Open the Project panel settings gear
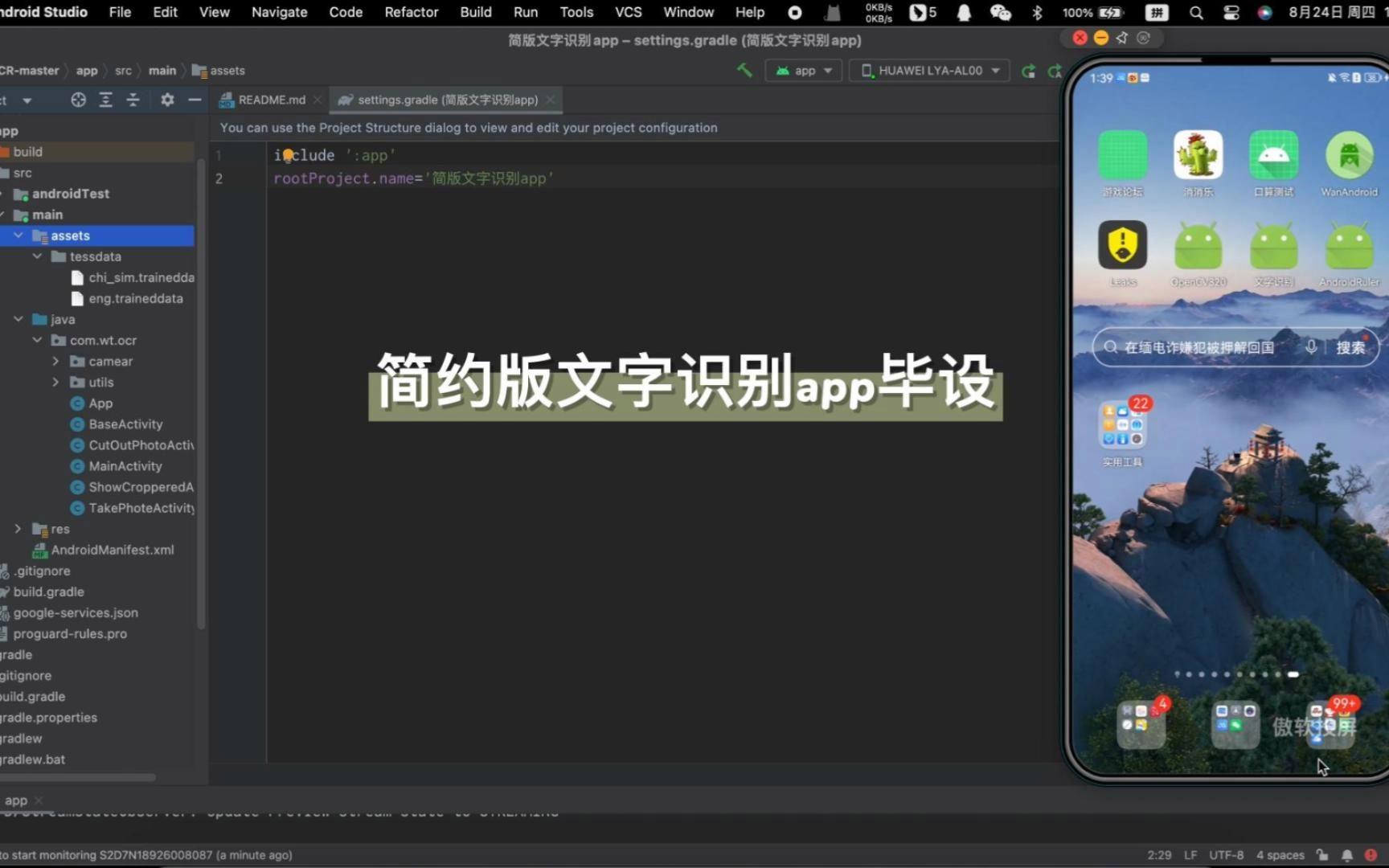Viewport: 1389px width, 868px height. tap(167, 100)
